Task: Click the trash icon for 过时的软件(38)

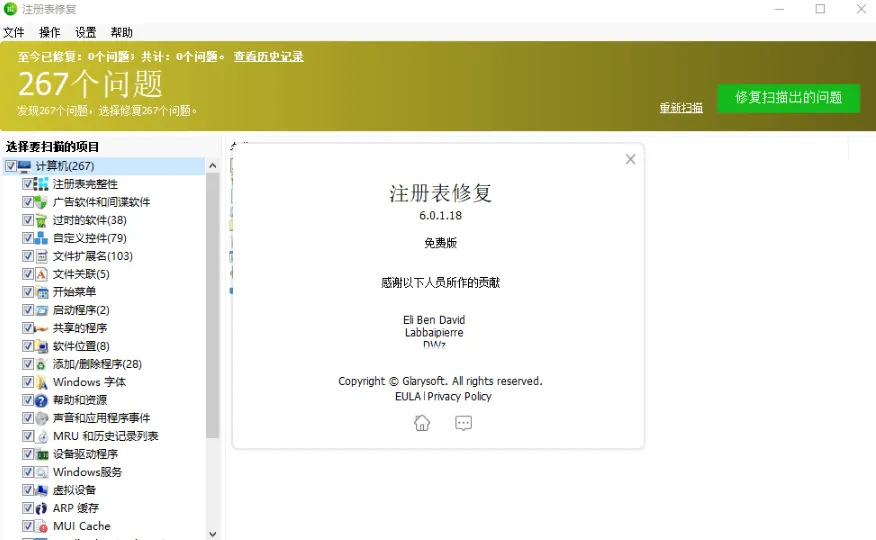Action: (41, 220)
